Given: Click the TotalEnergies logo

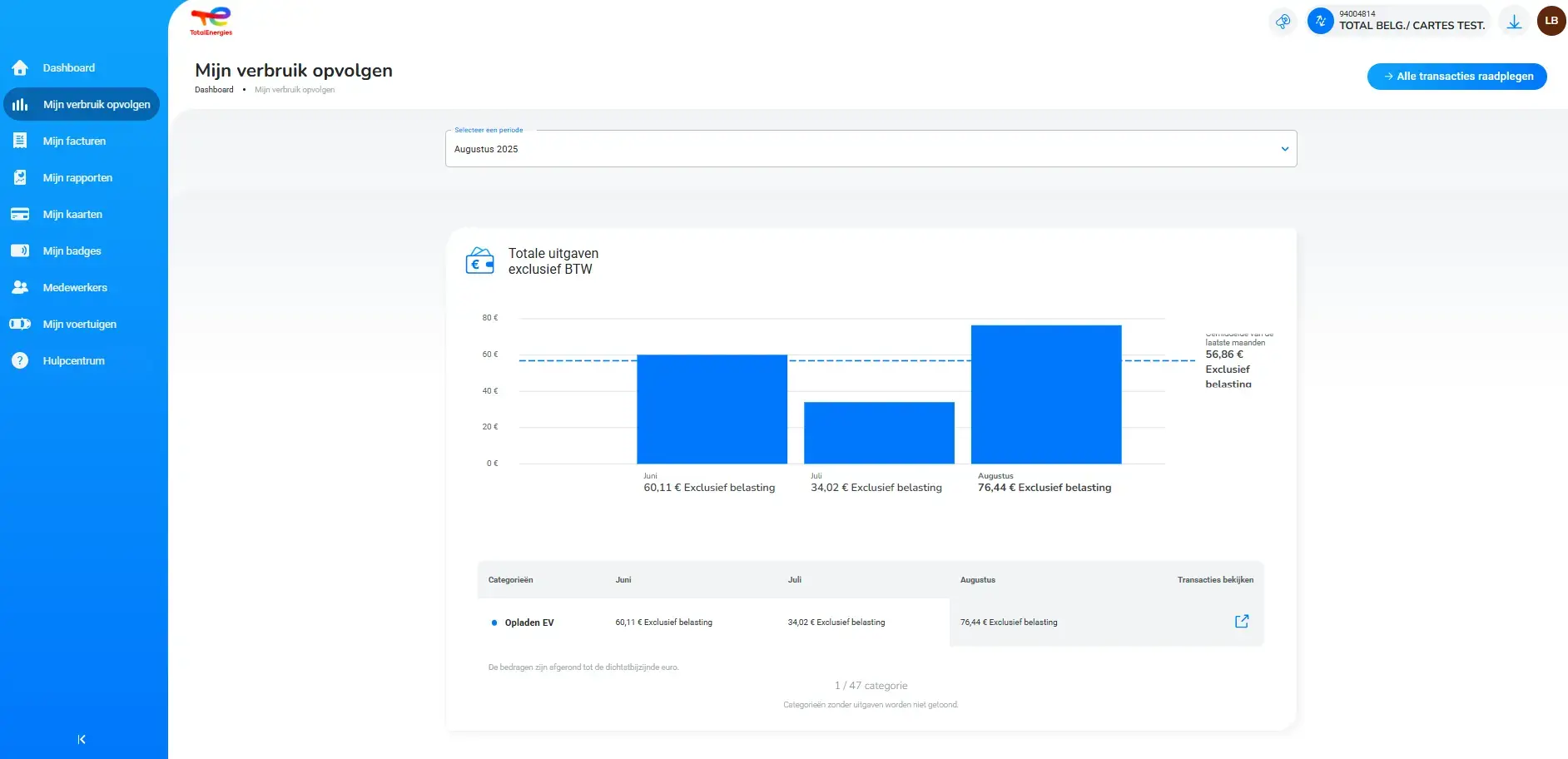Looking at the screenshot, I should pyautogui.click(x=211, y=21).
